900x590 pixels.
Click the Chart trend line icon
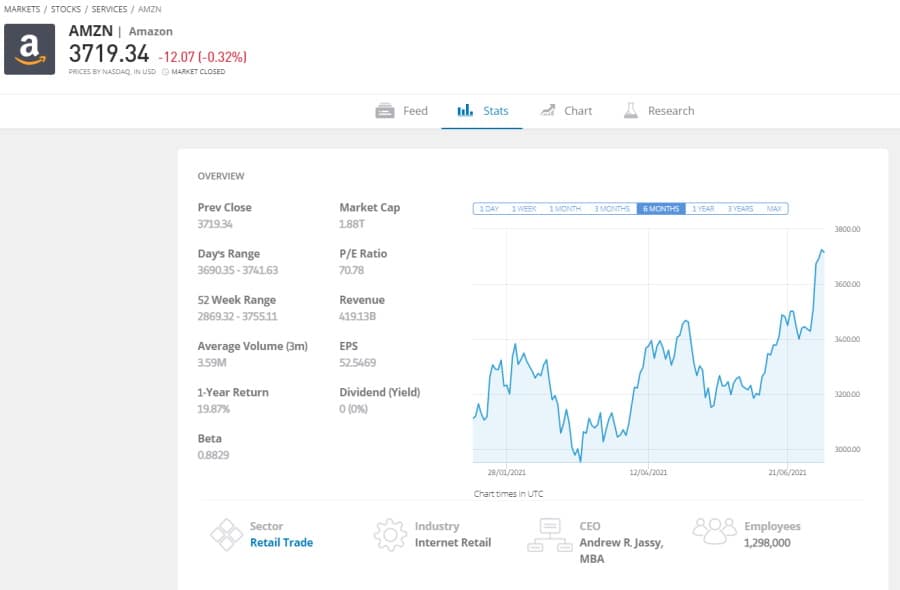(548, 110)
